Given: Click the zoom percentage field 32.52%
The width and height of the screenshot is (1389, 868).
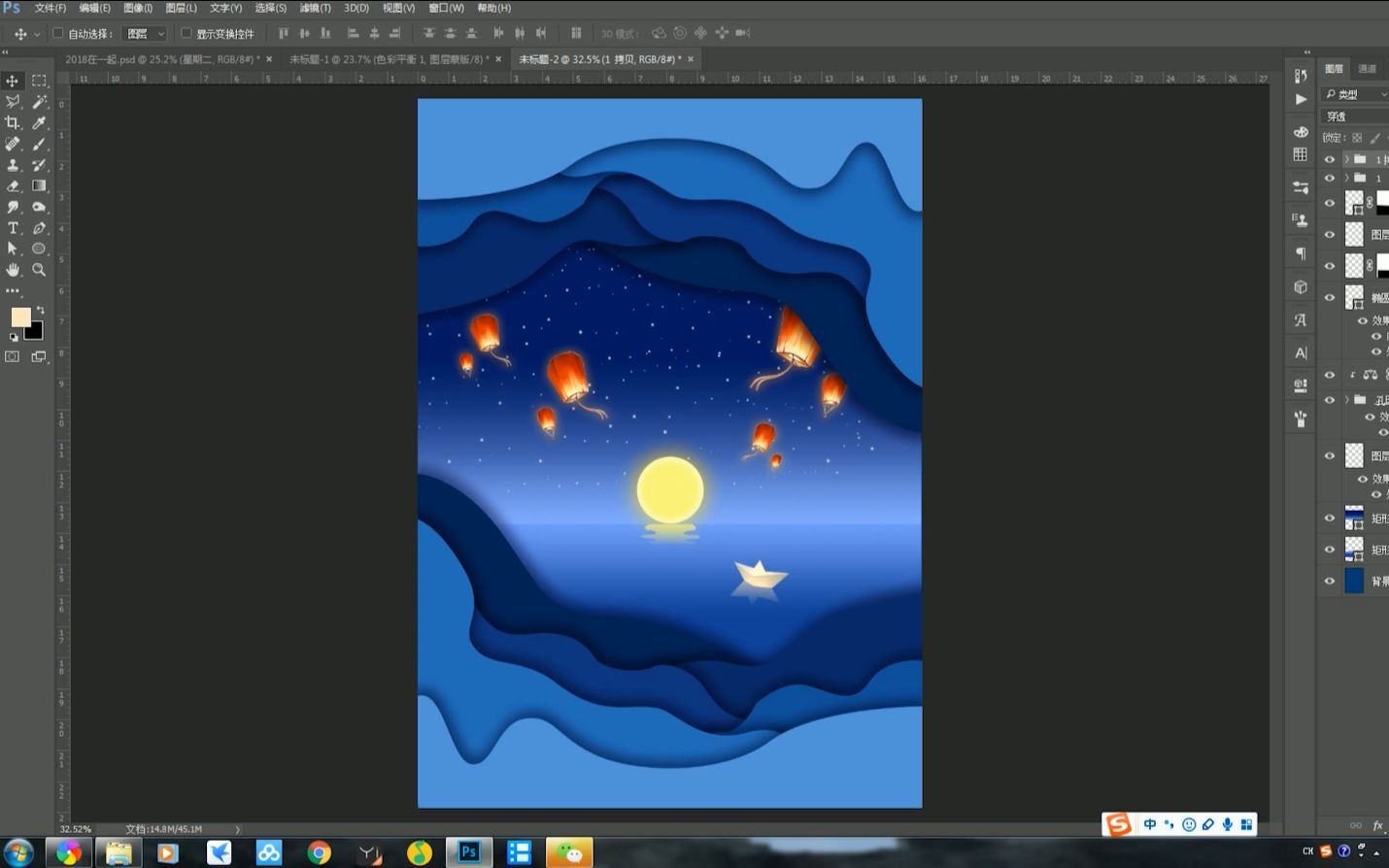Looking at the screenshot, I should click(x=76, y=829).
